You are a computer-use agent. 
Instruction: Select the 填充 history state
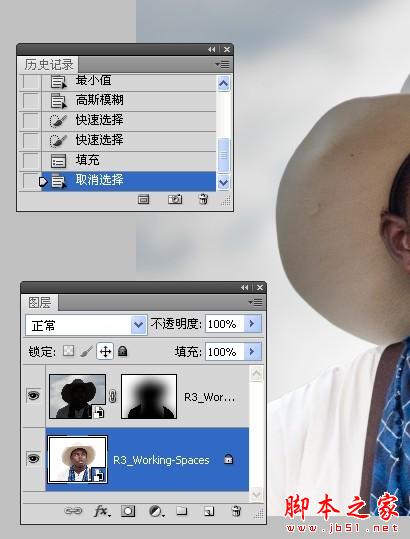coord(129,161)
